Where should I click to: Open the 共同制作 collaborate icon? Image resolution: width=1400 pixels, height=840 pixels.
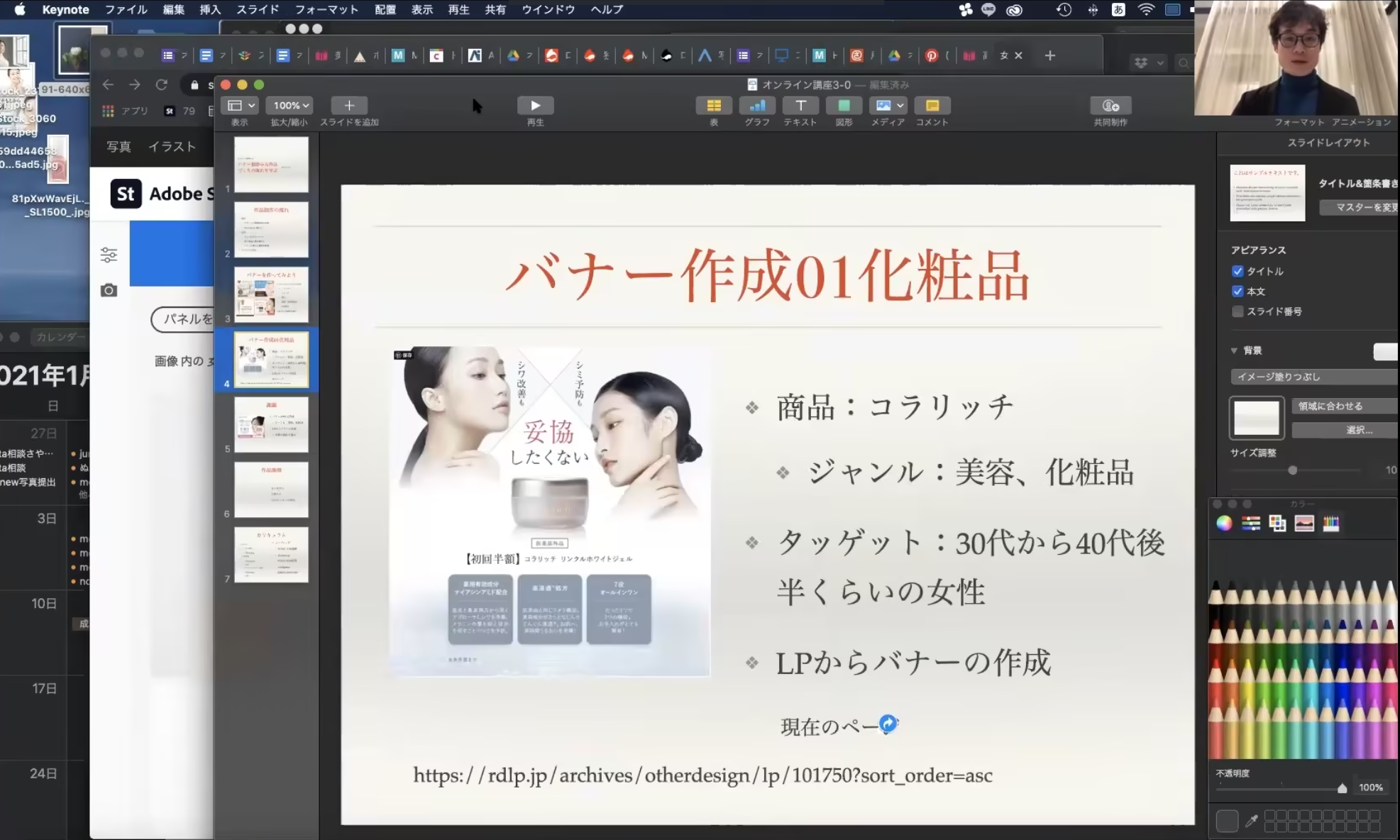pyautogui.click(x=1110, y=106)
